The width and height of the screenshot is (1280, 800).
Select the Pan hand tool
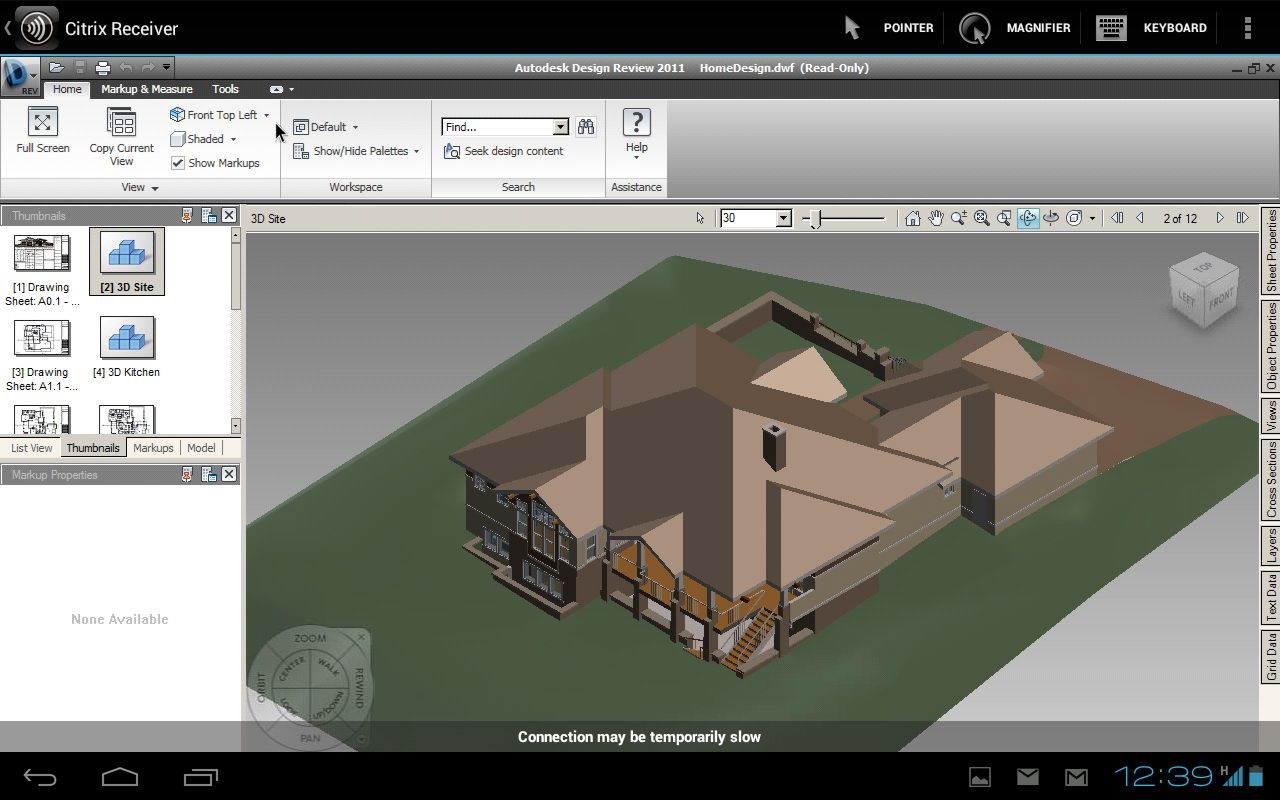coord(936,218)
